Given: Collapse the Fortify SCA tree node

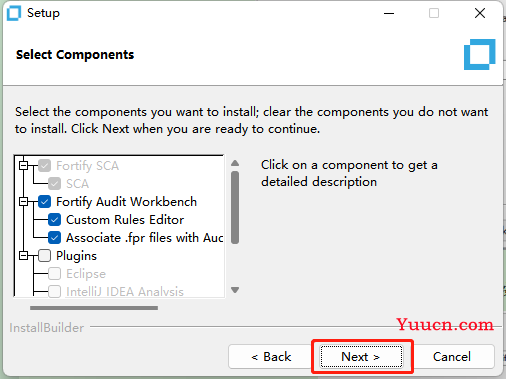Looking at the screenshot, I should [23, 165].
